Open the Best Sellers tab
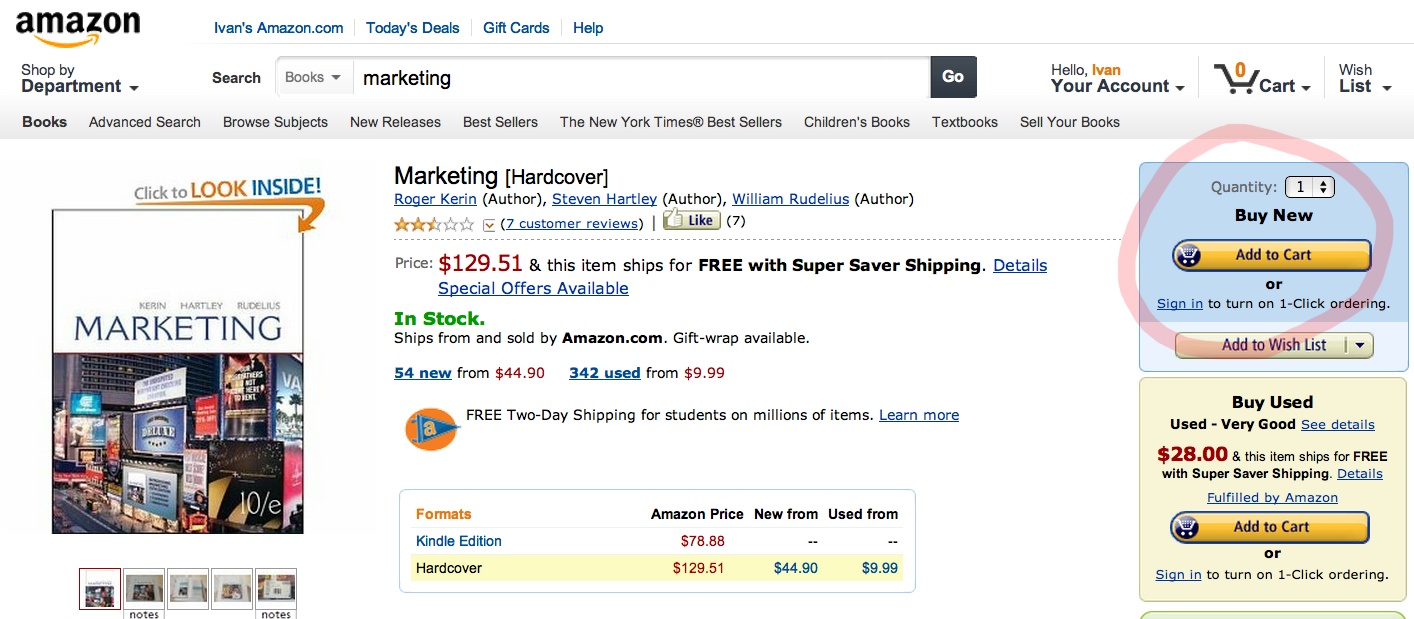1414x619 pixels. click(500, 122)
